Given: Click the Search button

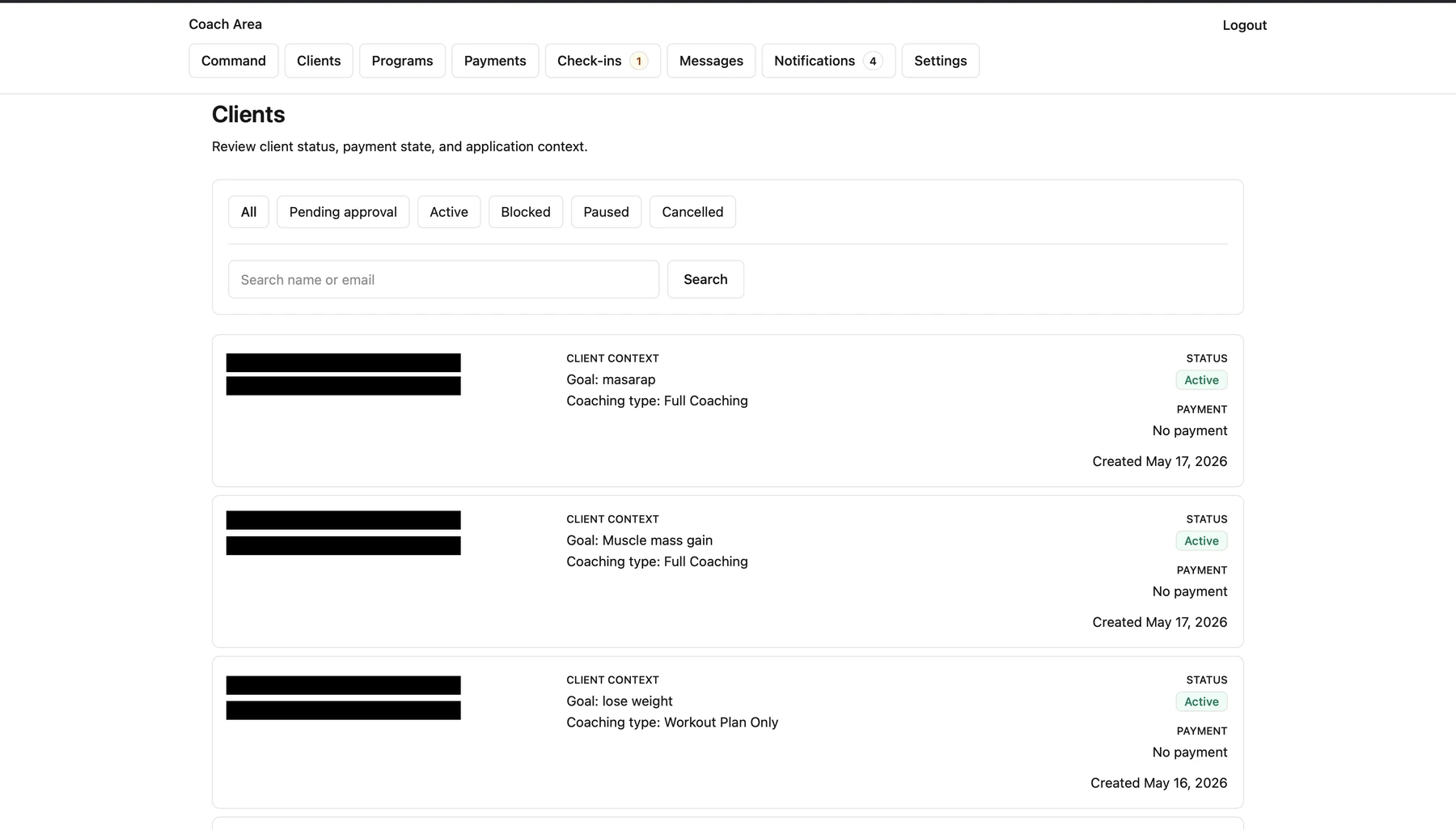Looking at the screenshot, I should click(705, 279).
